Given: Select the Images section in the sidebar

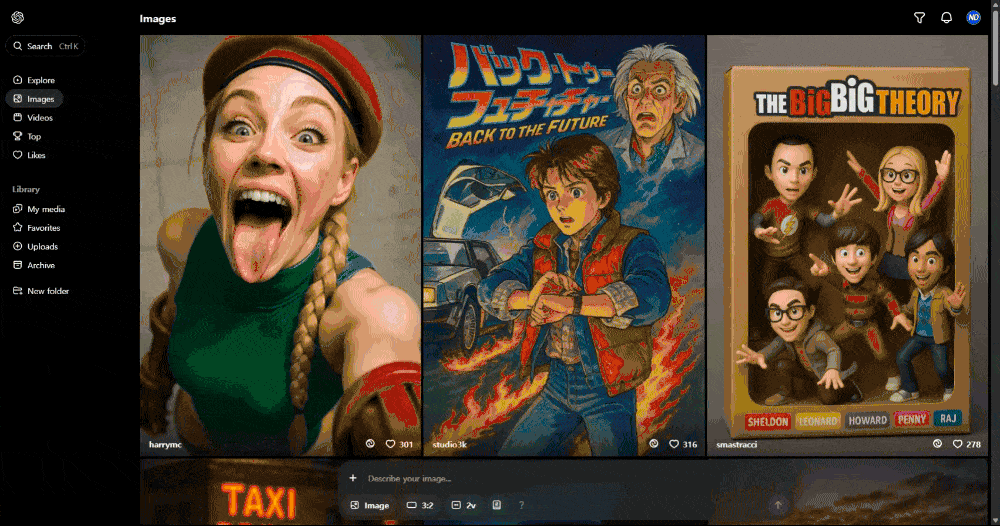Looking at the screenshot, I should [x=34, y=99].
